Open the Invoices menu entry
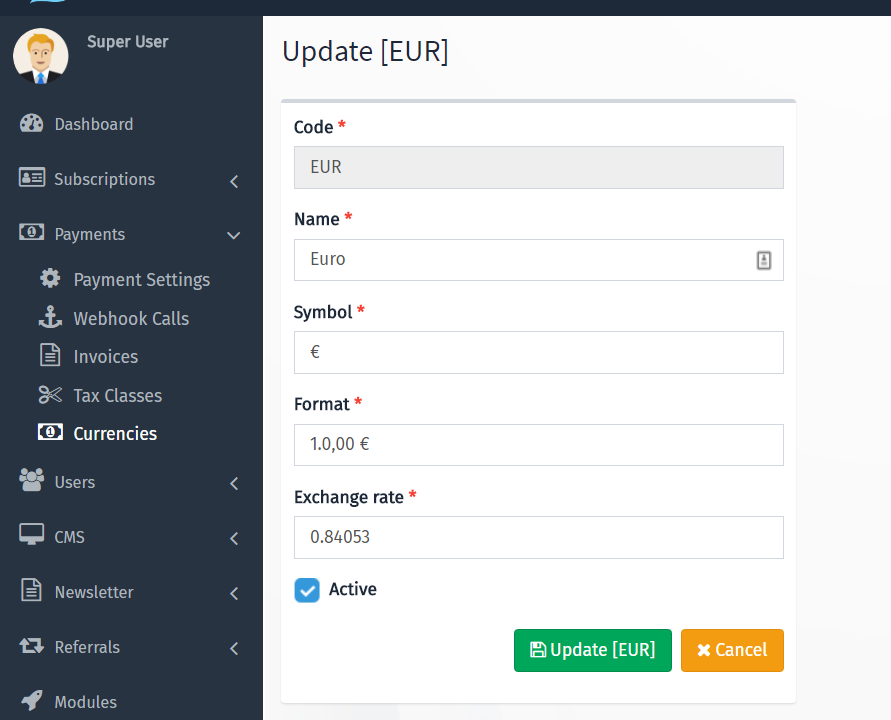The width and height of the screenshot is (891, 720). [x=106, y=356]
